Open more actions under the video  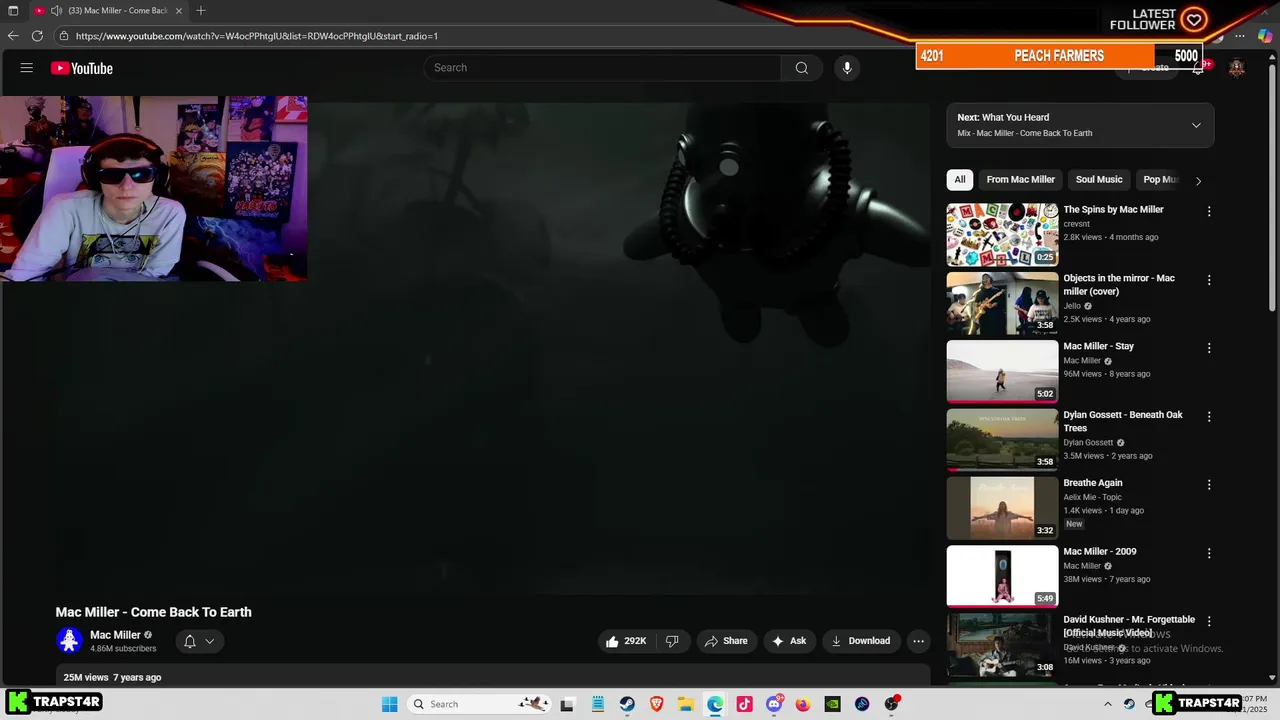(x=918, y=641)
